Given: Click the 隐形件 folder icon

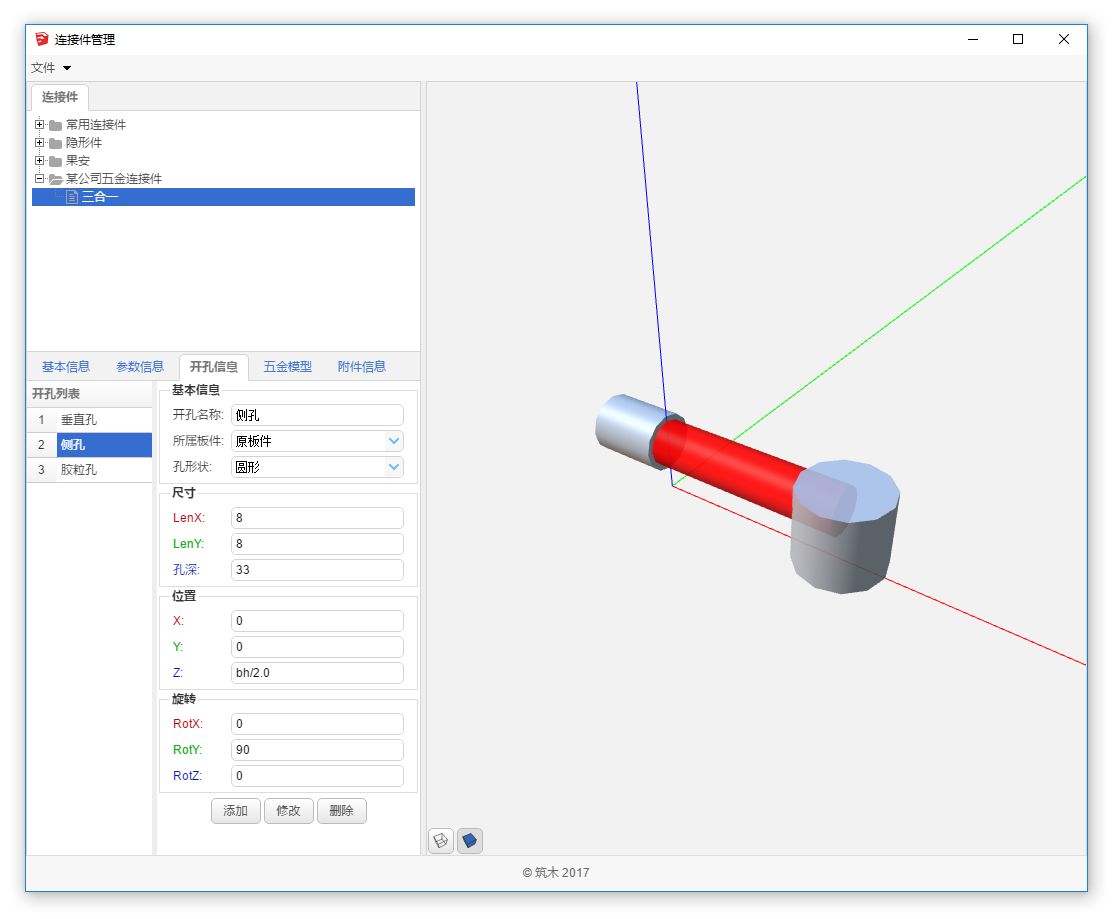Looking at the screenshot, I should point(56,143).
